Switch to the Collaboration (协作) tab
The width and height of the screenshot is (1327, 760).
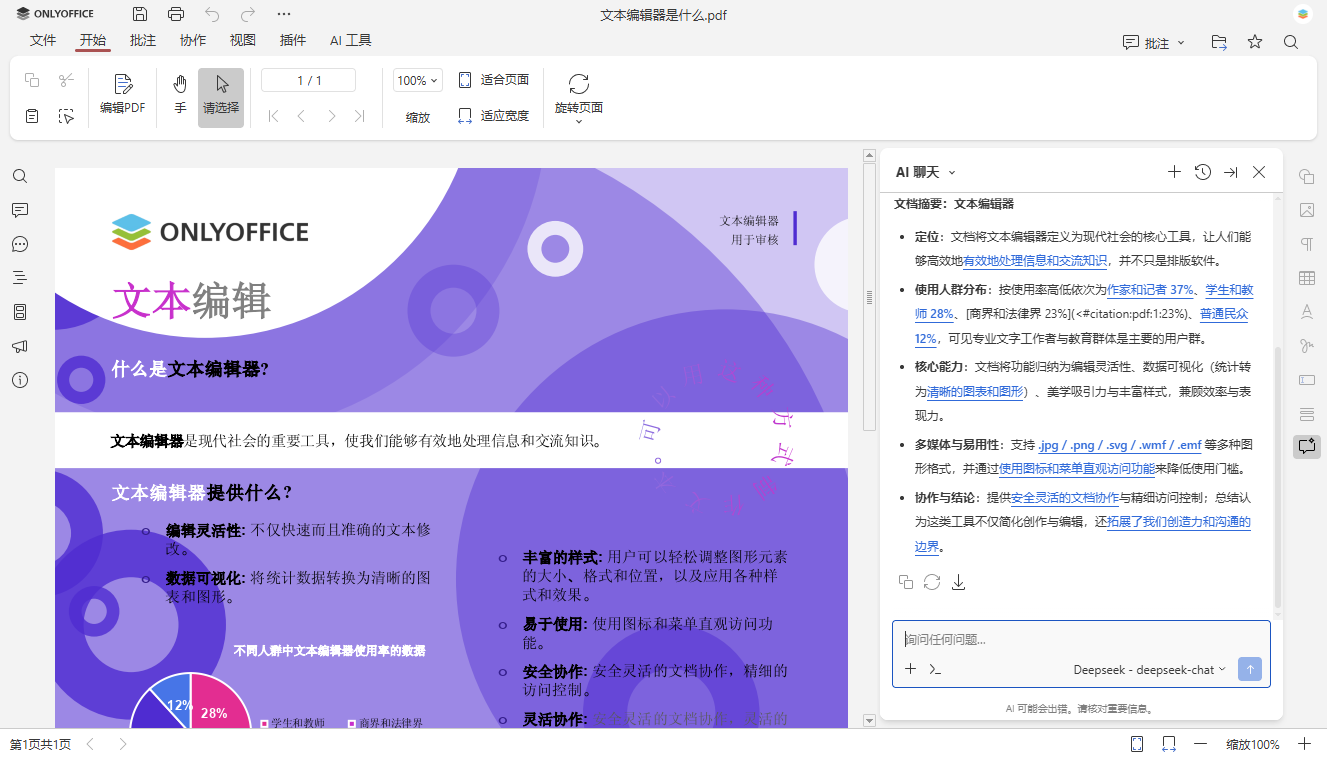tap(193, 41)
